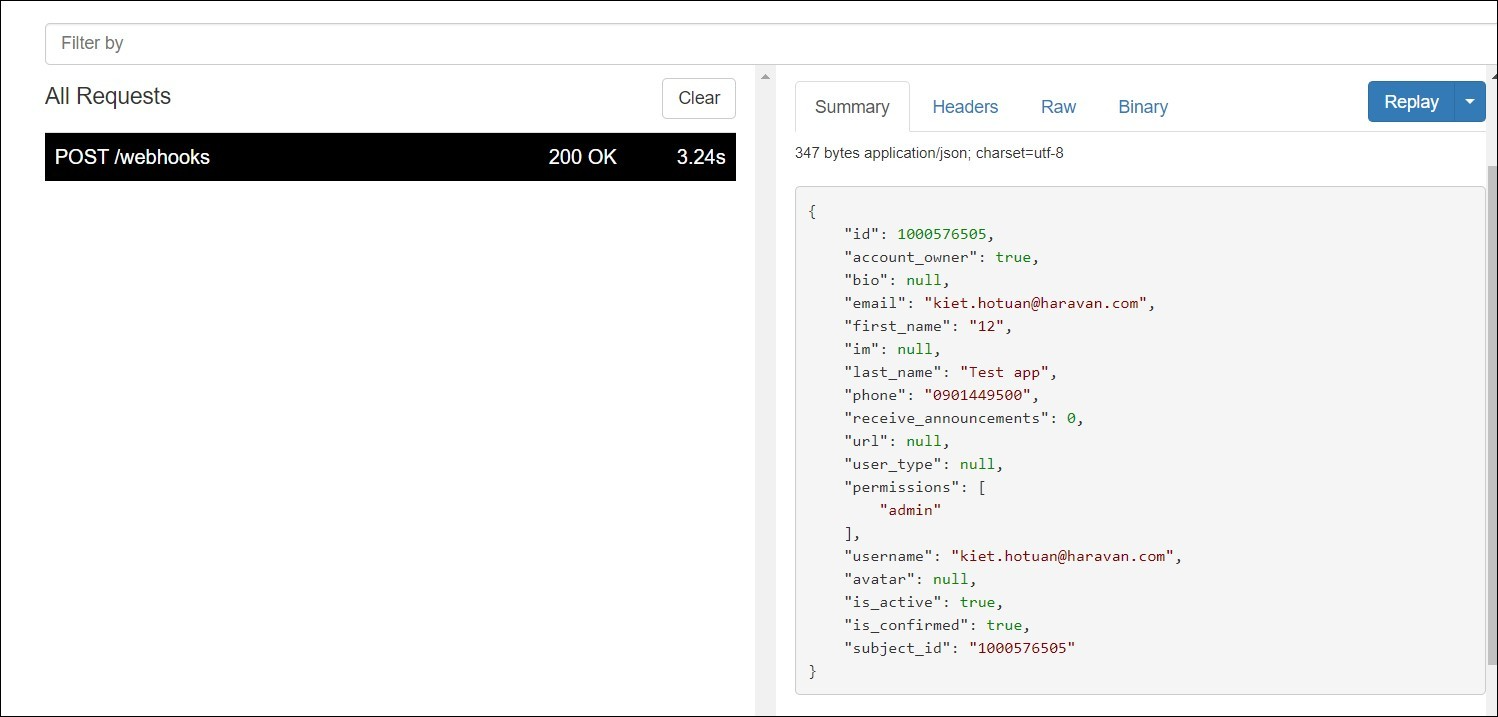Click the subject_id value in the response body

click(1022, 647)
